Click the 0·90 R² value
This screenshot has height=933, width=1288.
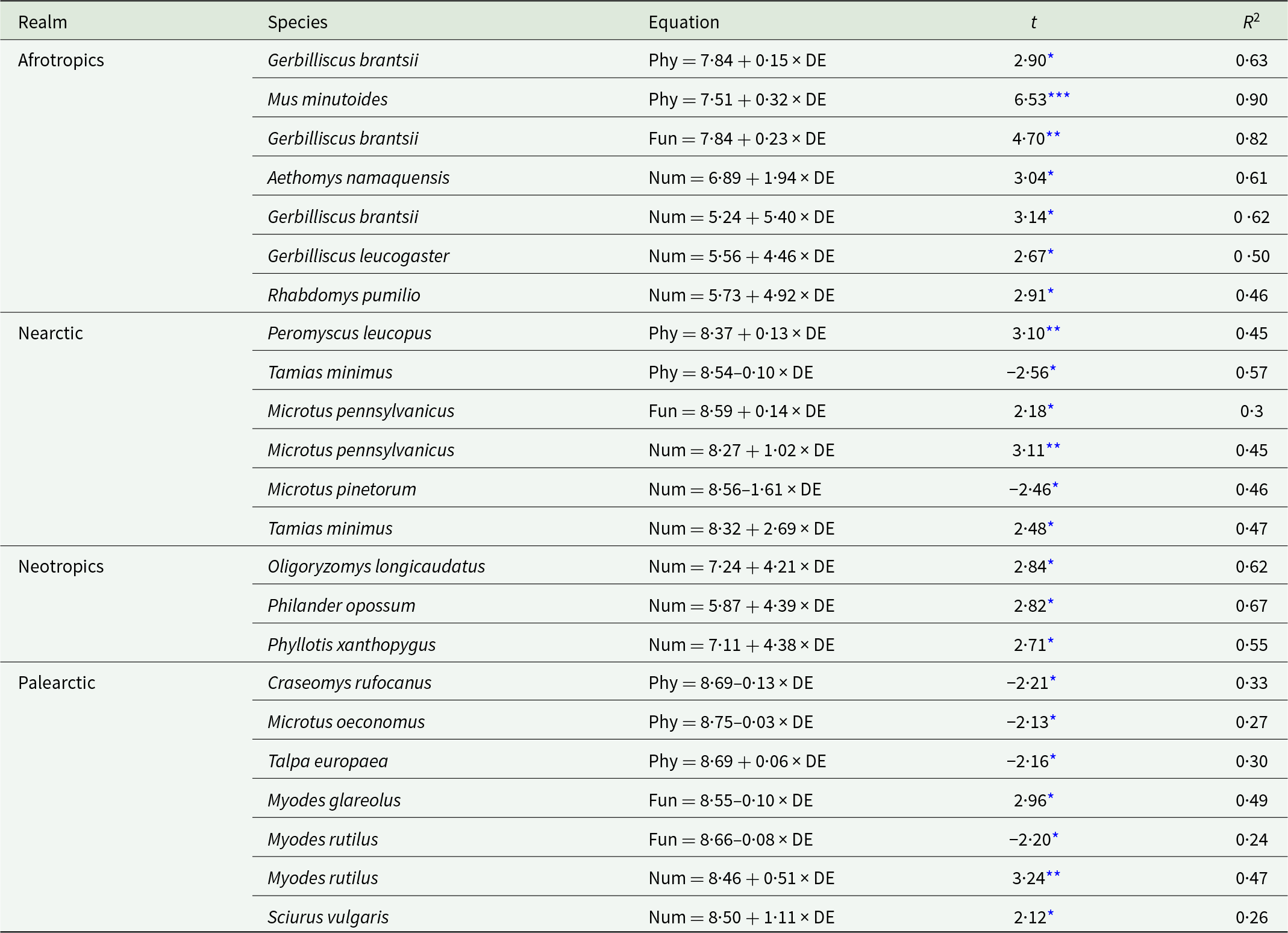[1251, 99]
